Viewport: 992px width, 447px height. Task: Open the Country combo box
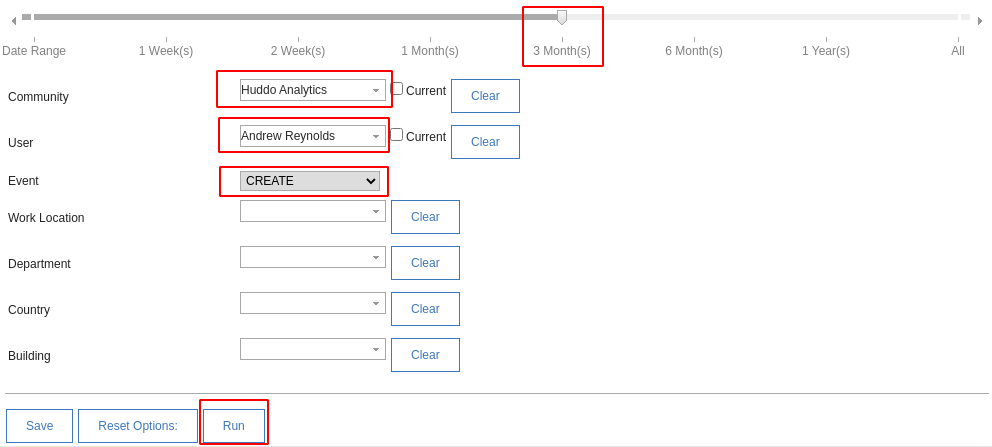pyautogui.click(x=313, y=303)
